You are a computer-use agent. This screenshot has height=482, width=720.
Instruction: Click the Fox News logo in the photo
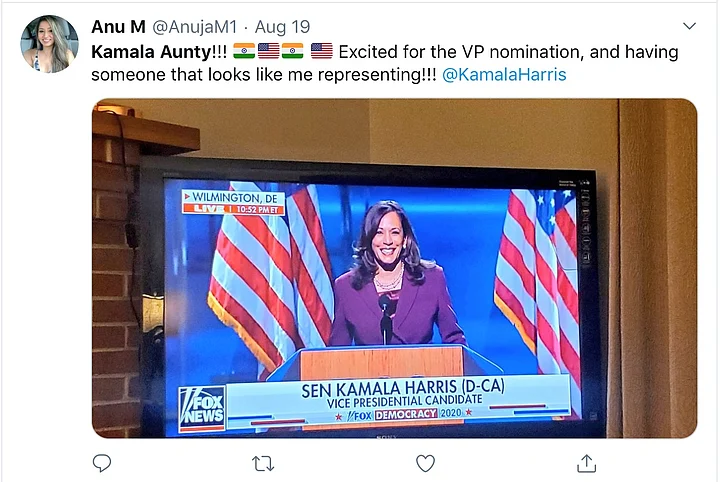tap(202, 409)
